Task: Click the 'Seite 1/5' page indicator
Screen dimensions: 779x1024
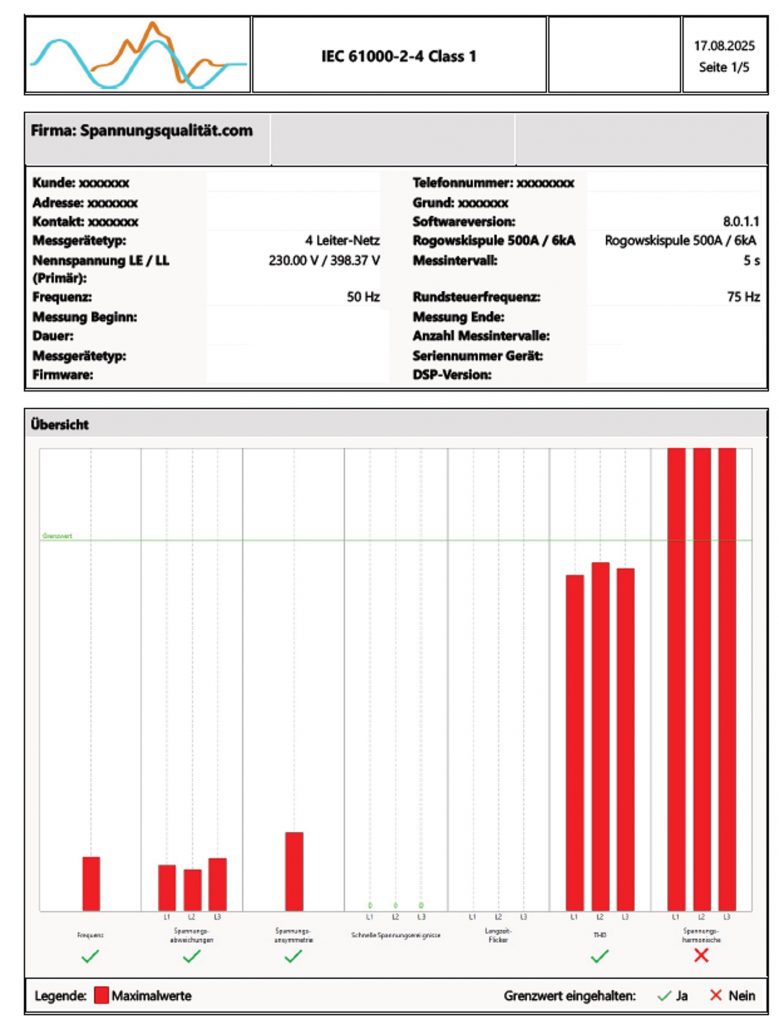Action: click(x=724, y=67)
